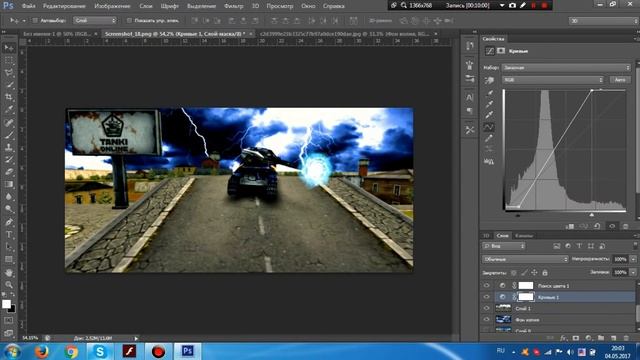Open the workspace switcher dropdown
The width and height of the screenshot is (640, 360).
coord(603,21)
